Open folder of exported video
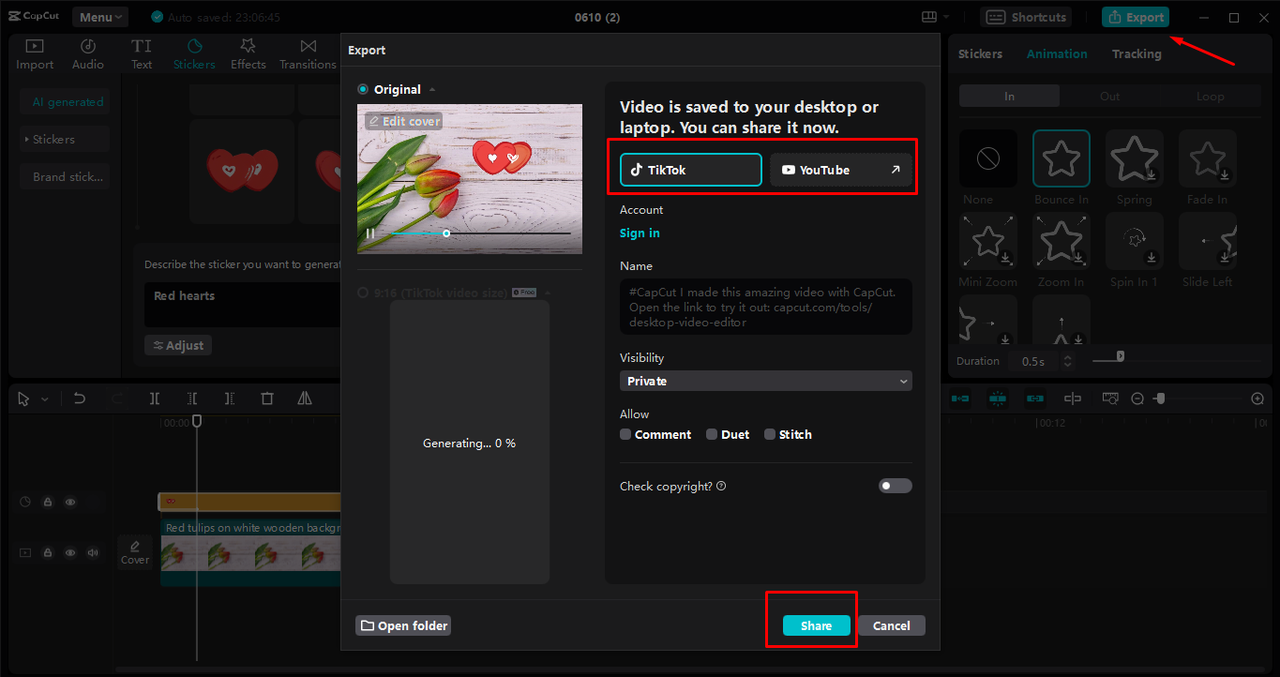 tap(404, 625)
